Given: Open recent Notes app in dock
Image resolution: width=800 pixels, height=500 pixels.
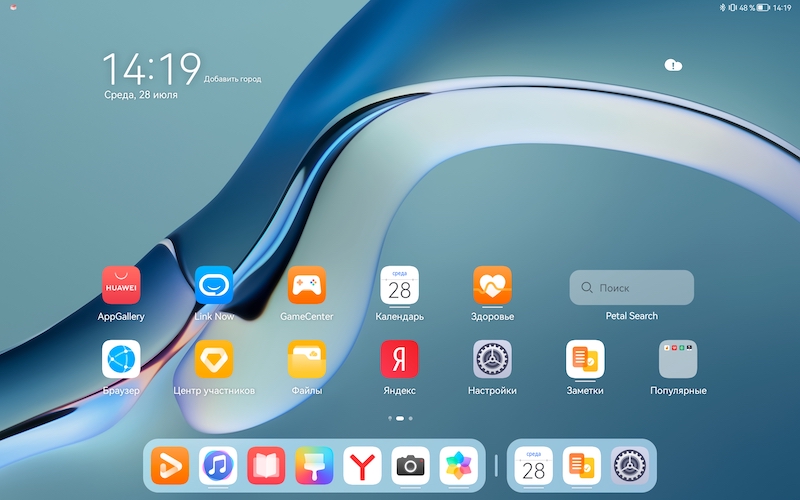Looking at the screenshot, I should pyautogui.click(x=582, y=465).
